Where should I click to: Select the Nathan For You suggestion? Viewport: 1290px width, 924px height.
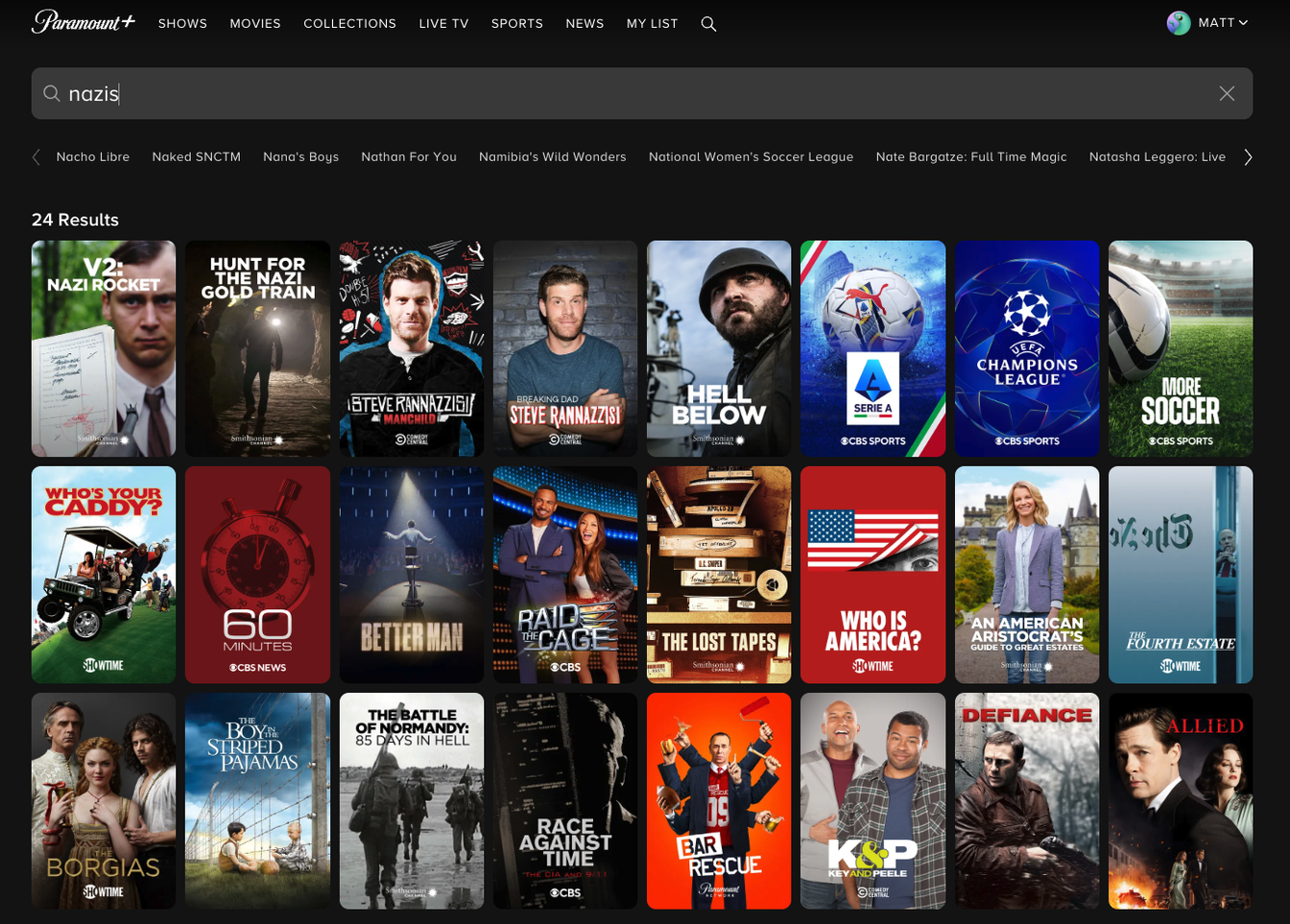[409, 156]
